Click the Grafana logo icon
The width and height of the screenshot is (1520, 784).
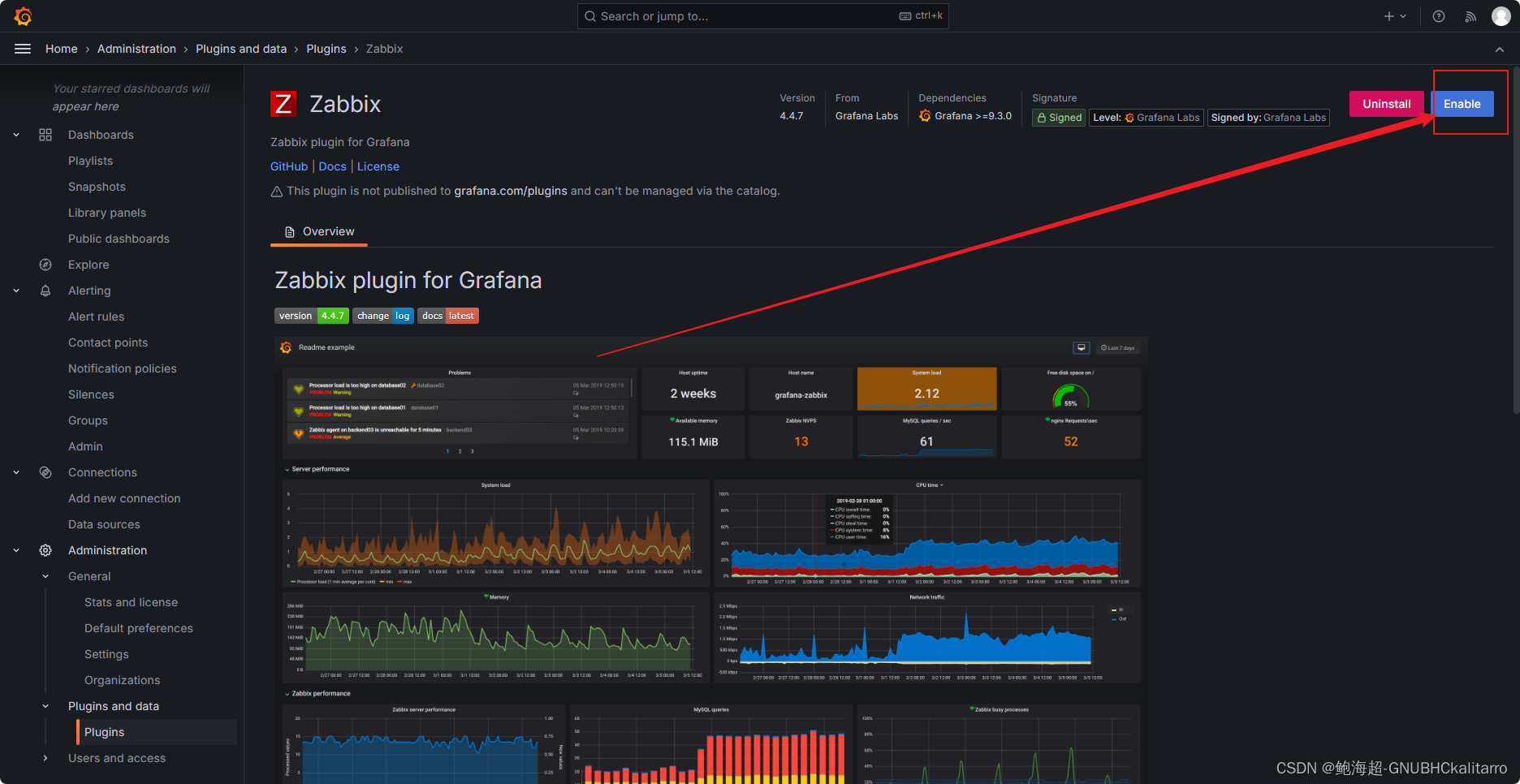pos(23,16)
